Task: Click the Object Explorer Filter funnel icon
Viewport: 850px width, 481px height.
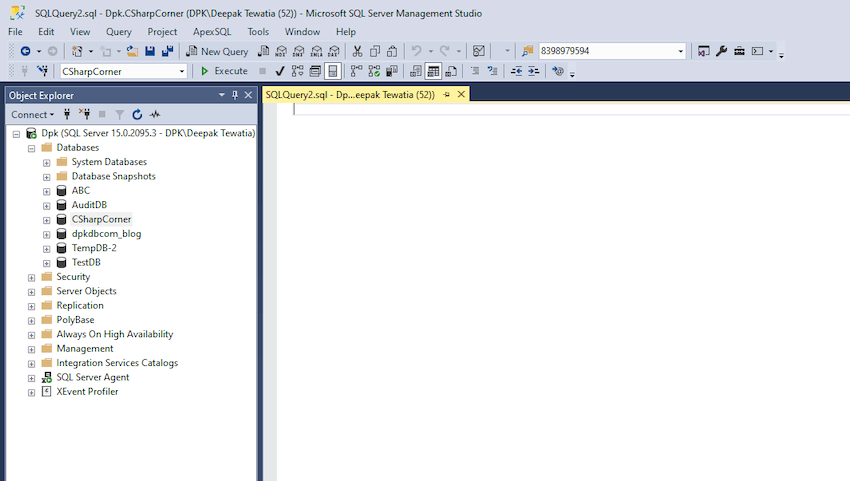Action: (120, 114)
